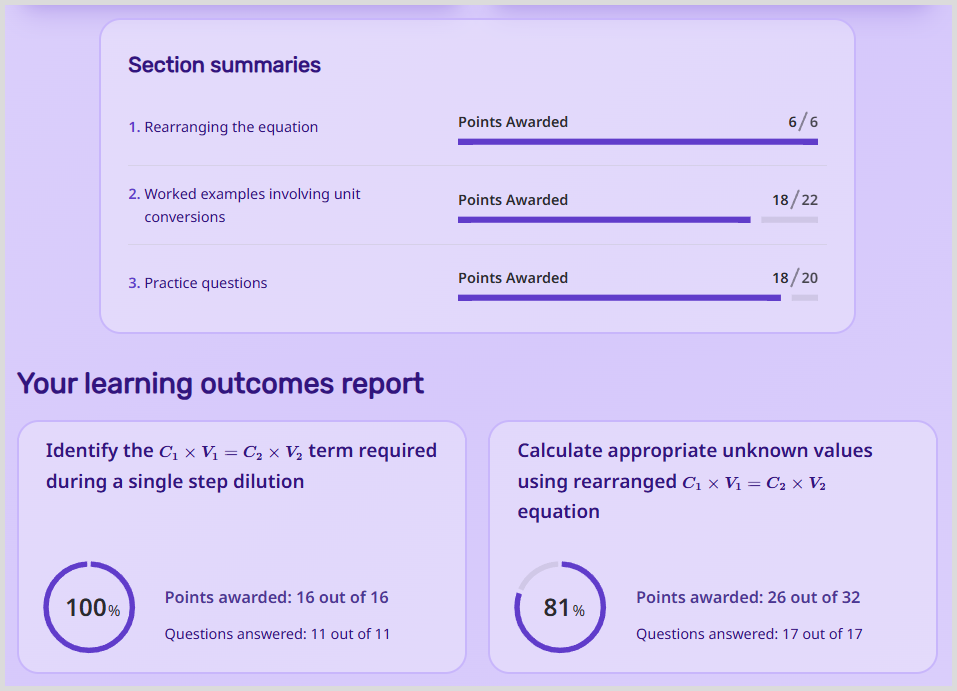The image size is (957, 691).
Task: Click Questions answered: 17 out of 17
Action: click(x=749, y=634)
